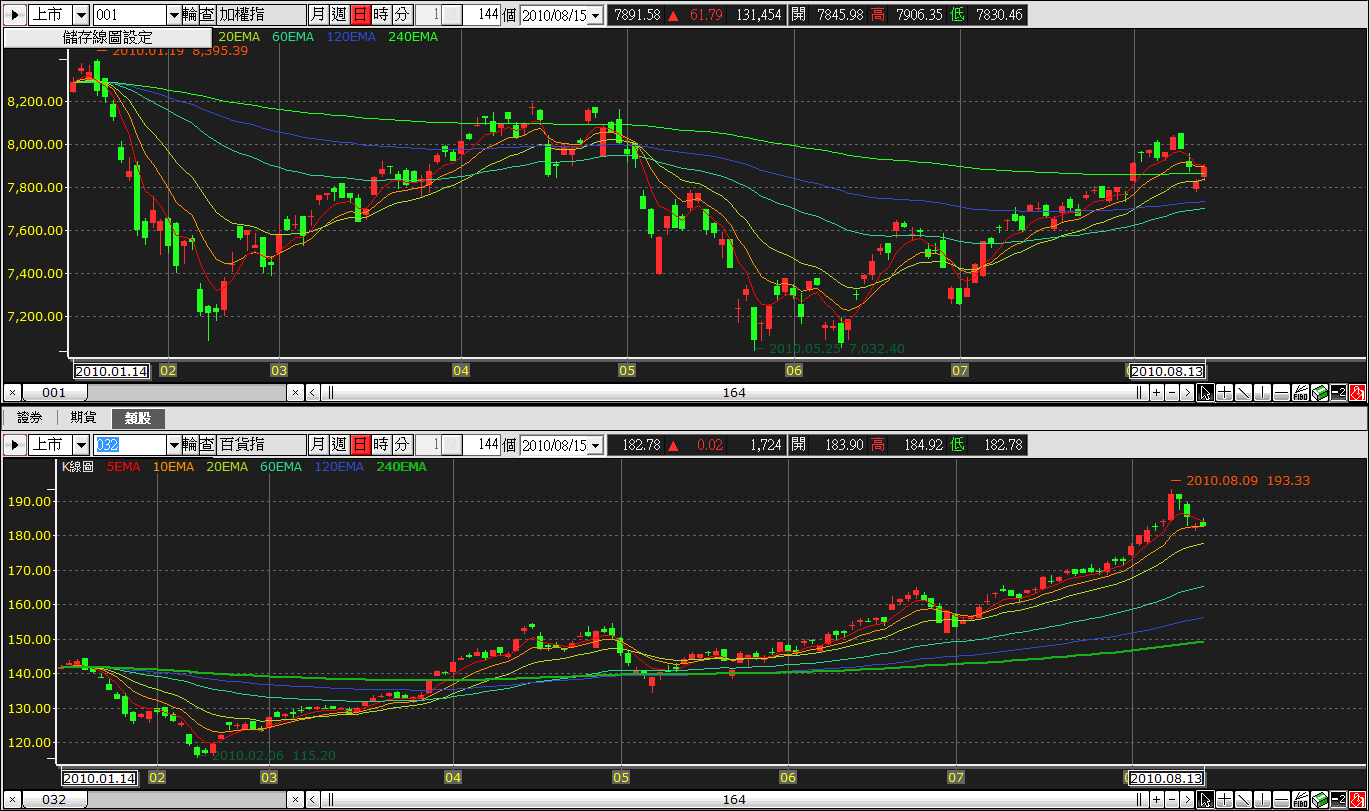Select daily 日 period on bottom chart
Image resolution: width=1370 pixels, height=811 pixels.
360,445
